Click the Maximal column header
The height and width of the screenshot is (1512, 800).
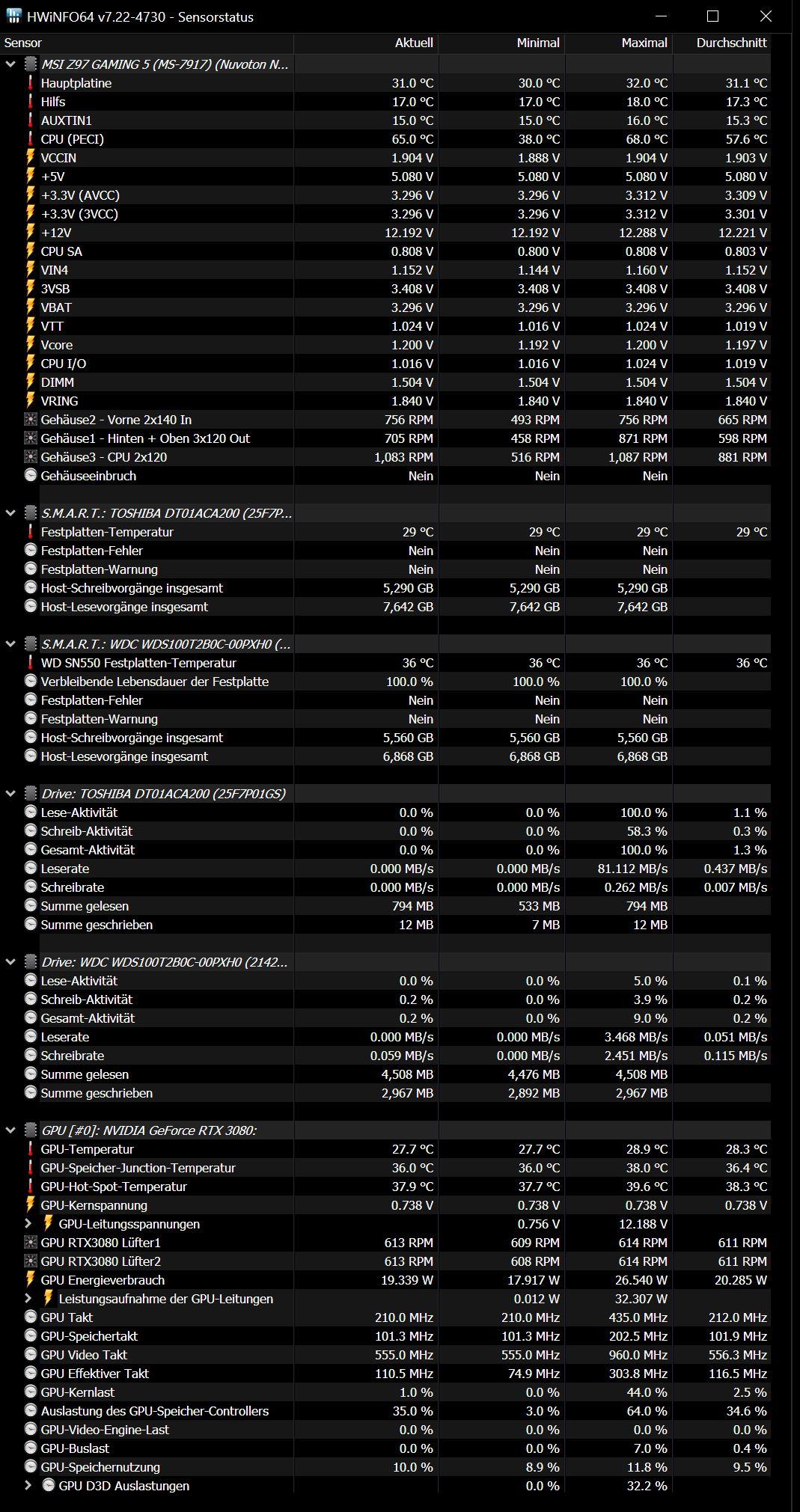[619, 43]
